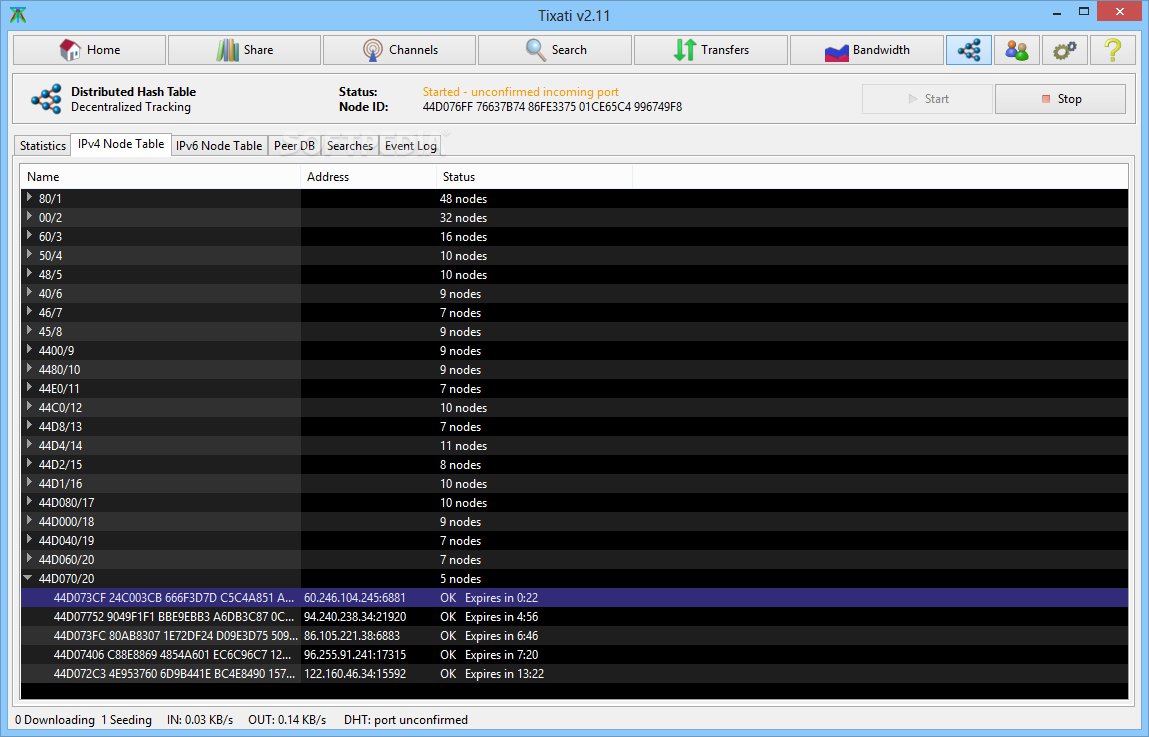Open the Searches tab
1149x737 pixels.
tap(350, 146)
